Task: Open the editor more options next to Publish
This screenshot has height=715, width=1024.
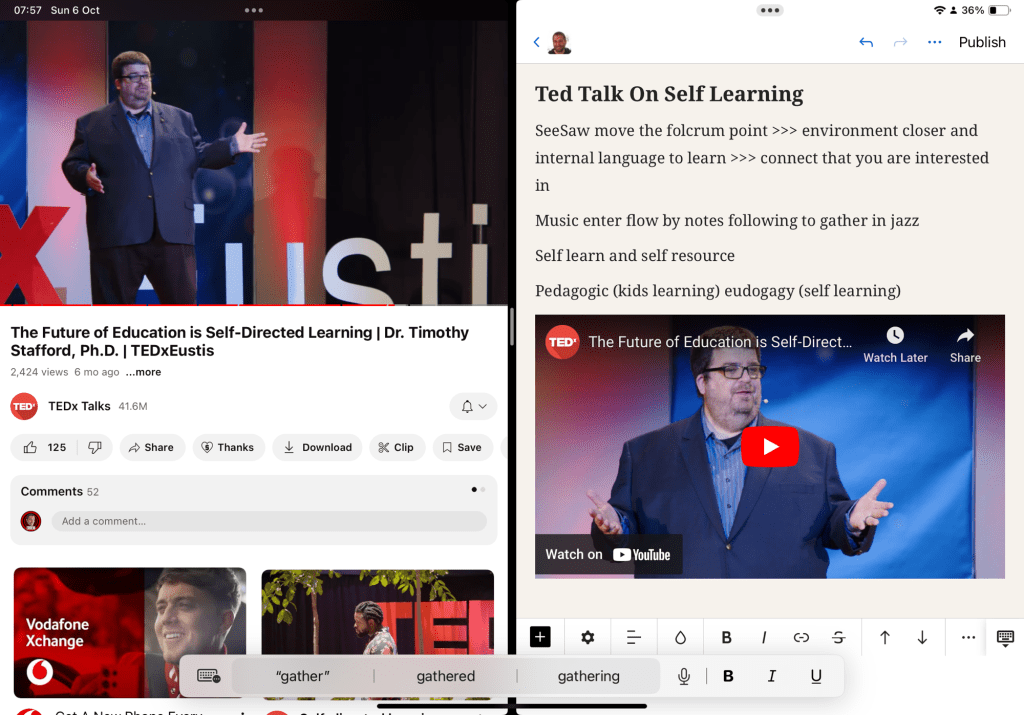Action: coord(935,42)
